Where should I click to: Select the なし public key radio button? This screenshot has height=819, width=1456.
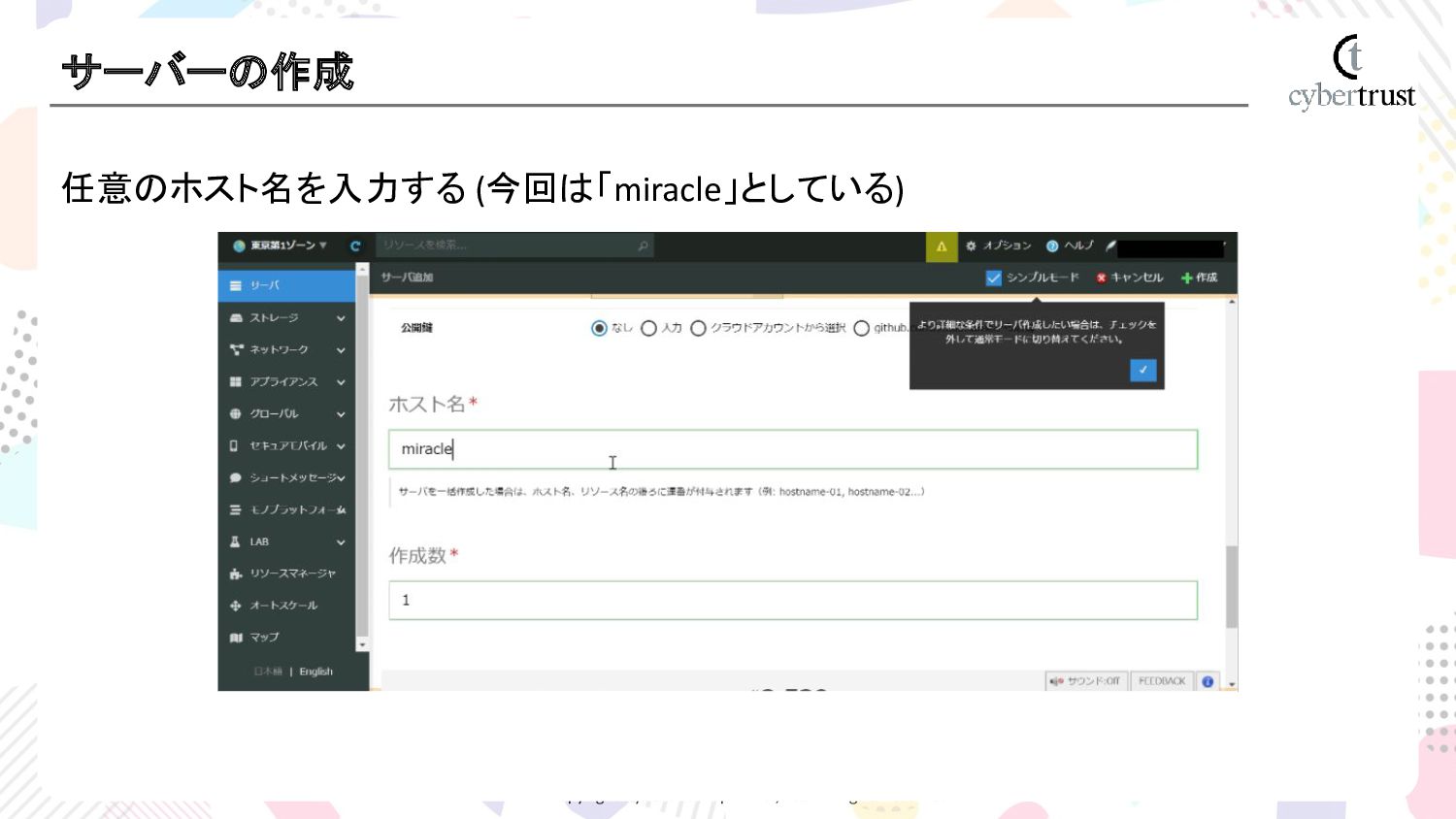599,328
